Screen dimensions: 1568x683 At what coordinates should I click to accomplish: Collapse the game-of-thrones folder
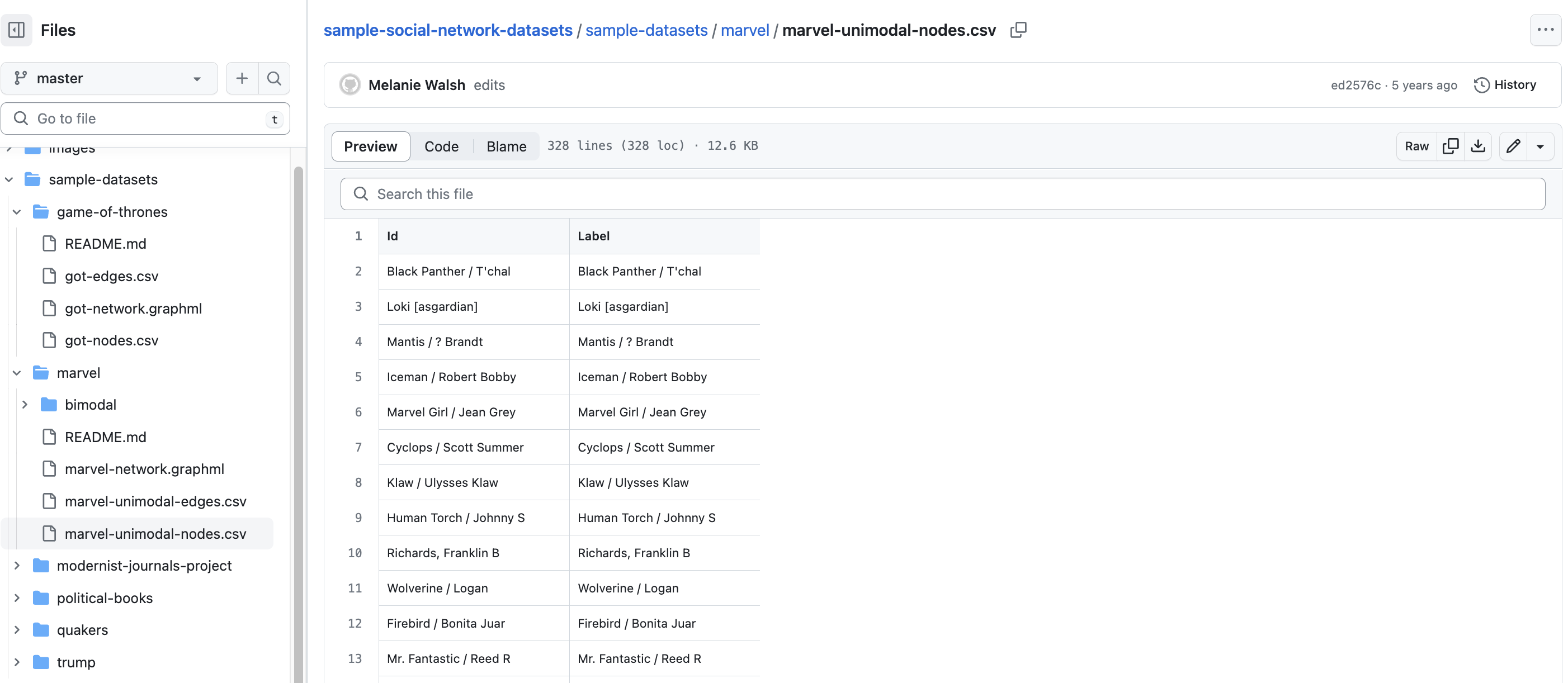click(17, 212)
